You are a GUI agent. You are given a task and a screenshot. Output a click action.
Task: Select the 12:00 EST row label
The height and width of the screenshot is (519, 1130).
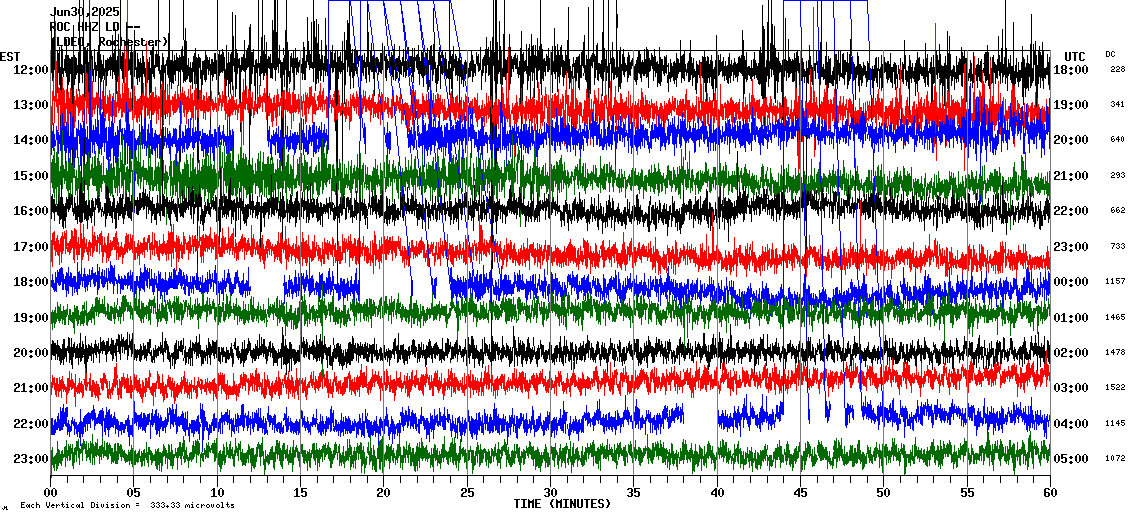click(x=31, y=70)
